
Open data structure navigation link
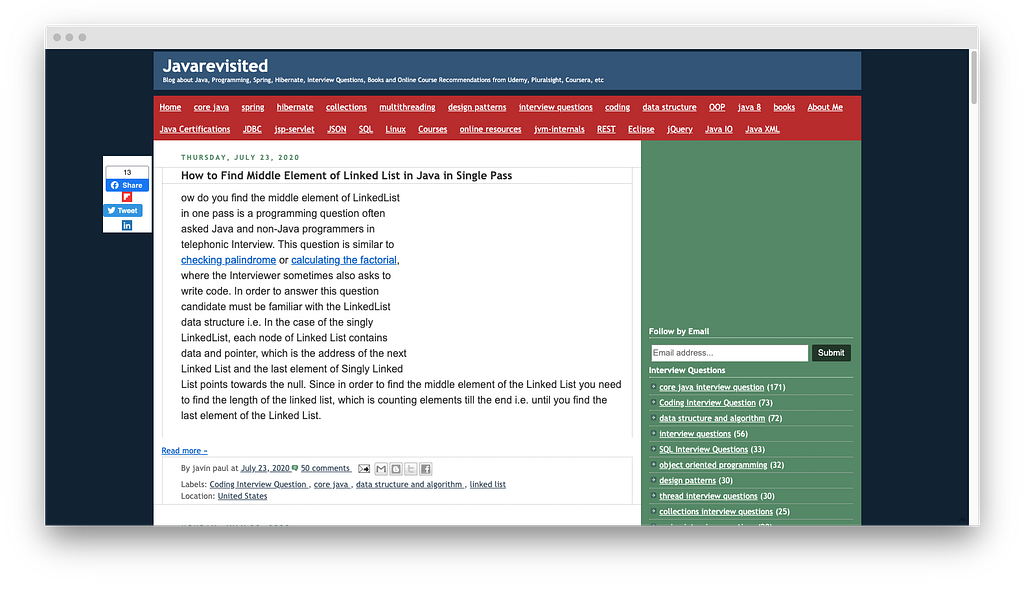(669, 107)
